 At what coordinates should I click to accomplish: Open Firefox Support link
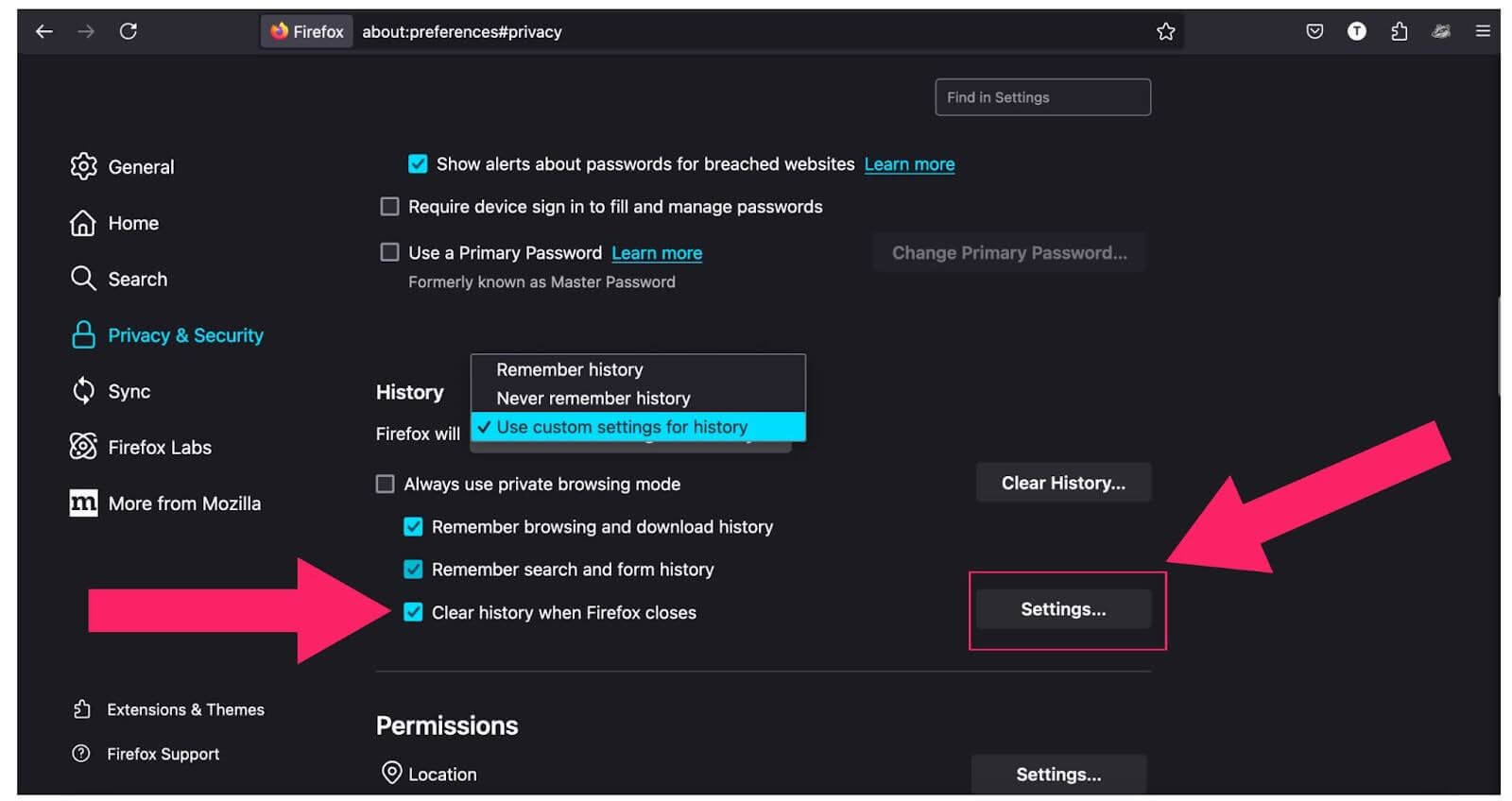click(x=163, y=754)
